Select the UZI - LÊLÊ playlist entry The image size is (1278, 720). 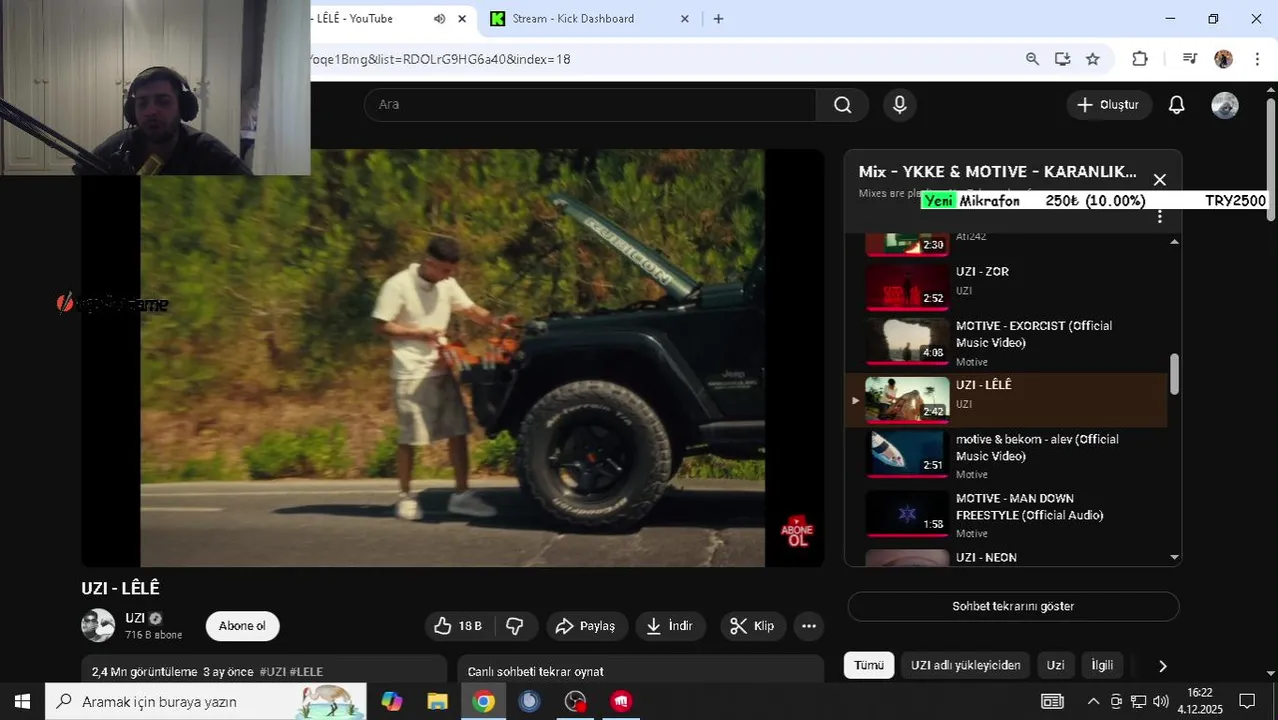[1006, 399]
